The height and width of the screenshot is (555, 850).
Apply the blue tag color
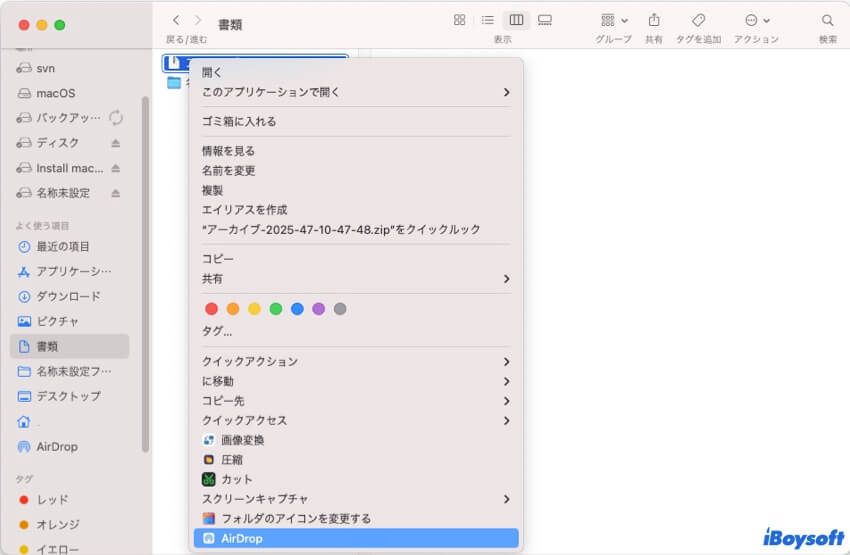pyautogui.click(x=297, y=309)
